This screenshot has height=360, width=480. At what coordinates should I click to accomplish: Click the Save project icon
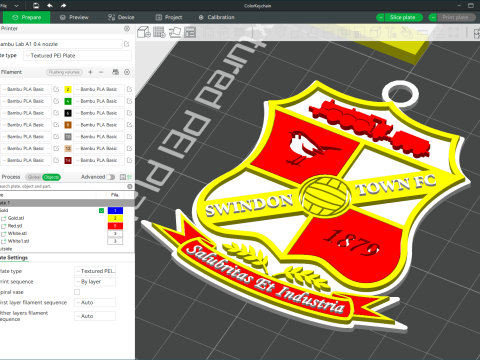(36, 5)
